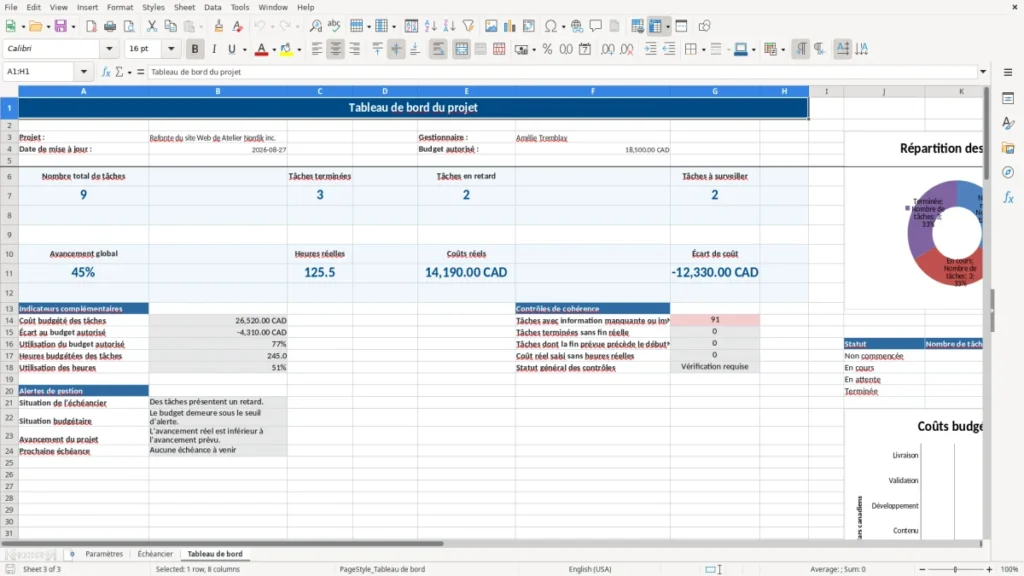Click the Split Window icon
This screenshot has height=576, width=1024.
[x=681, y=26]
